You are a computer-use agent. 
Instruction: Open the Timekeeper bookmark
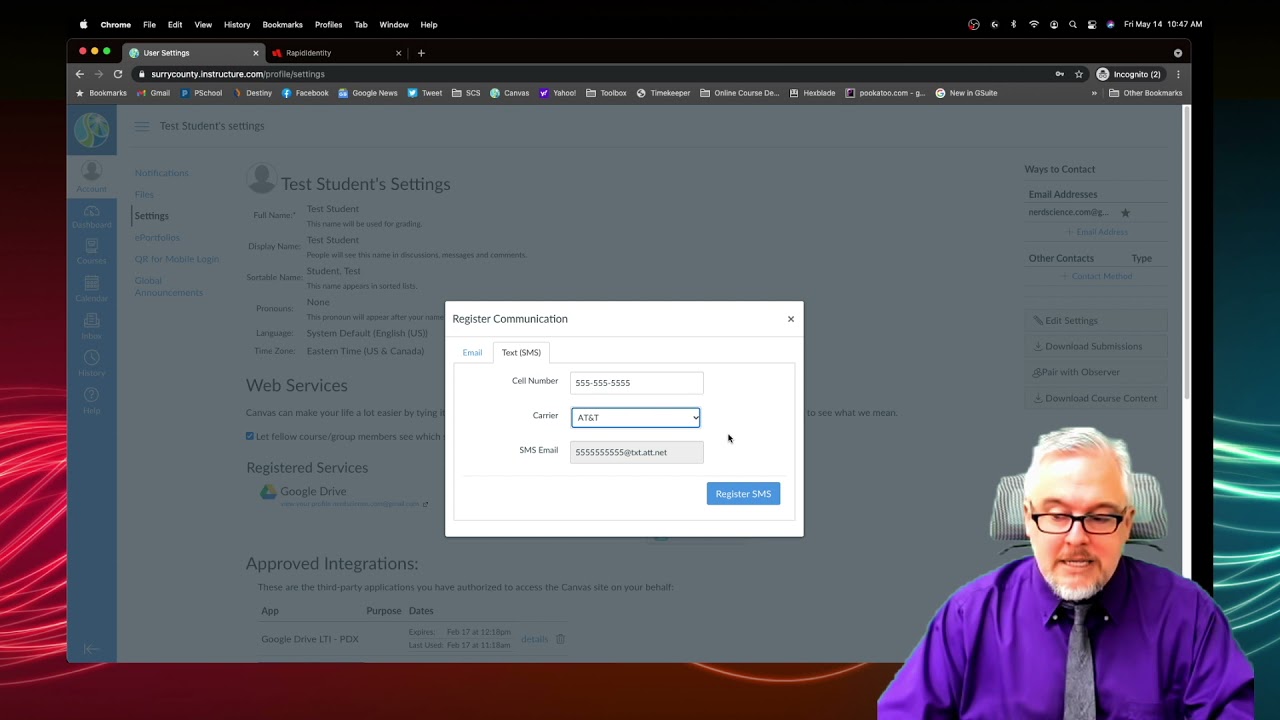(663, 93)
